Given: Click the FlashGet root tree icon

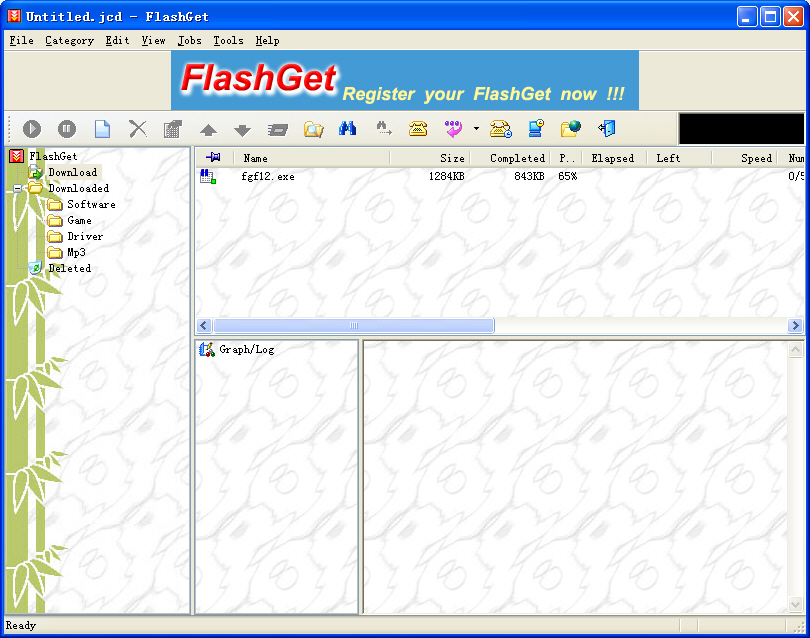Looking at the screenshot, I should click(17, 156).
